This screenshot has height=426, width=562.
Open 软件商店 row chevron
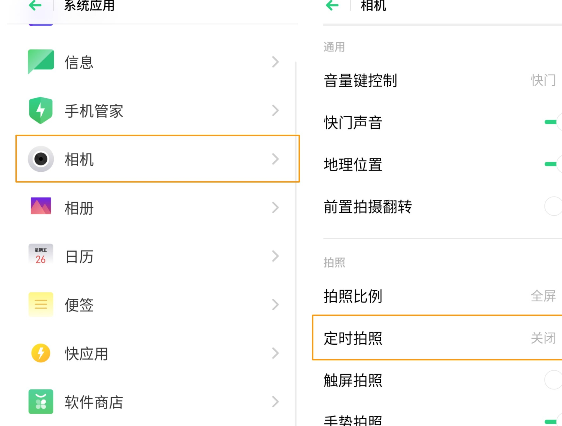pyautogui.click(x=275, y=402)
